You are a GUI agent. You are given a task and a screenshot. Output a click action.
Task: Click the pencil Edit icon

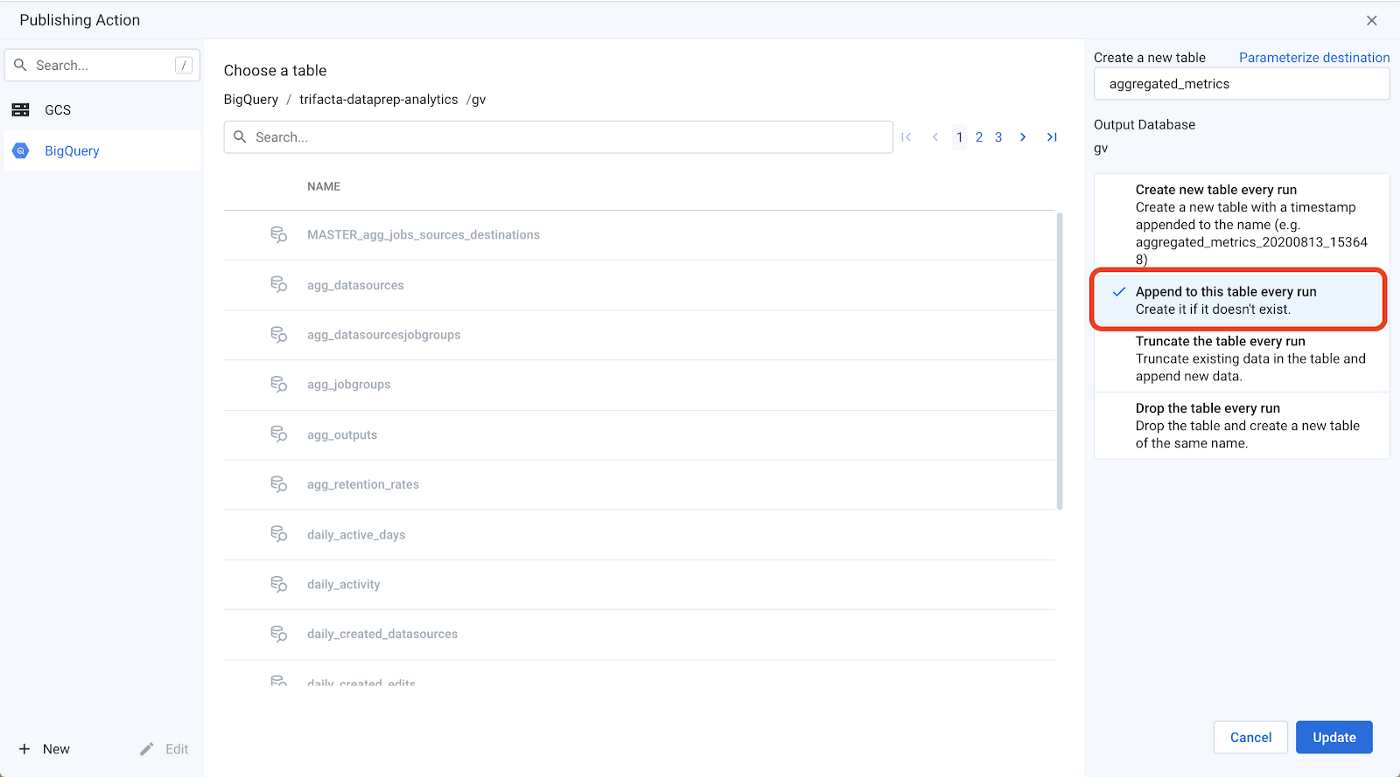point(147,749)
